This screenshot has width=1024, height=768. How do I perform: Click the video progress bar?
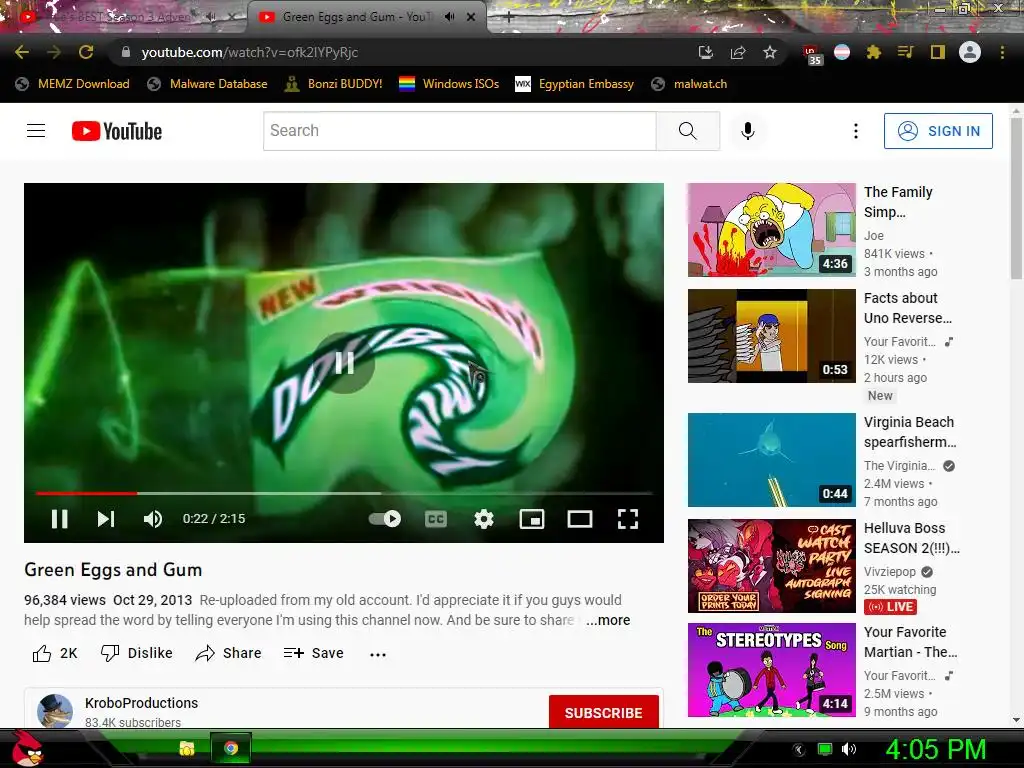(x=344, y=493)
